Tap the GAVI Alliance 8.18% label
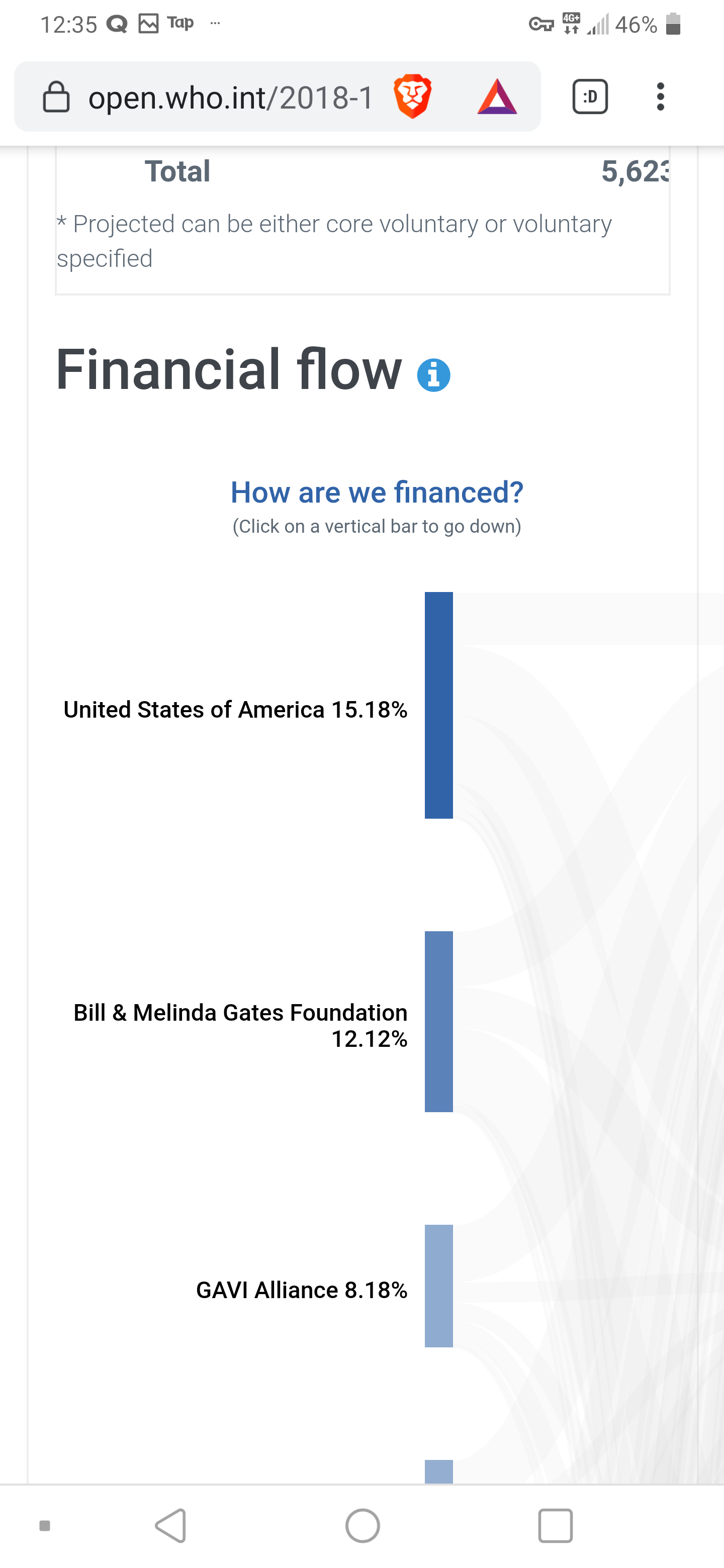724x1568 pixels. [x=301, y=1290]
